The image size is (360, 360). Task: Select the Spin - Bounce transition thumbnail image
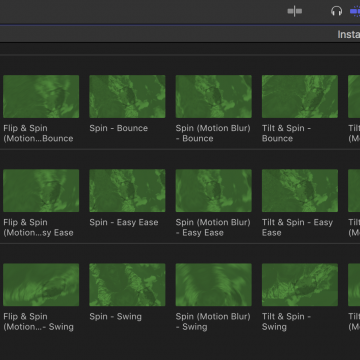pyautogui.click(x=127, y=96)
